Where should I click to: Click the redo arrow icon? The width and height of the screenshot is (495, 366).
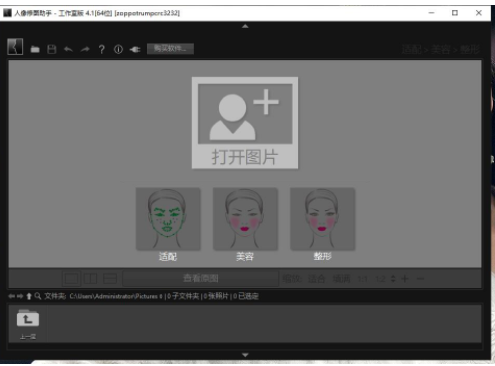pos(85,50)
